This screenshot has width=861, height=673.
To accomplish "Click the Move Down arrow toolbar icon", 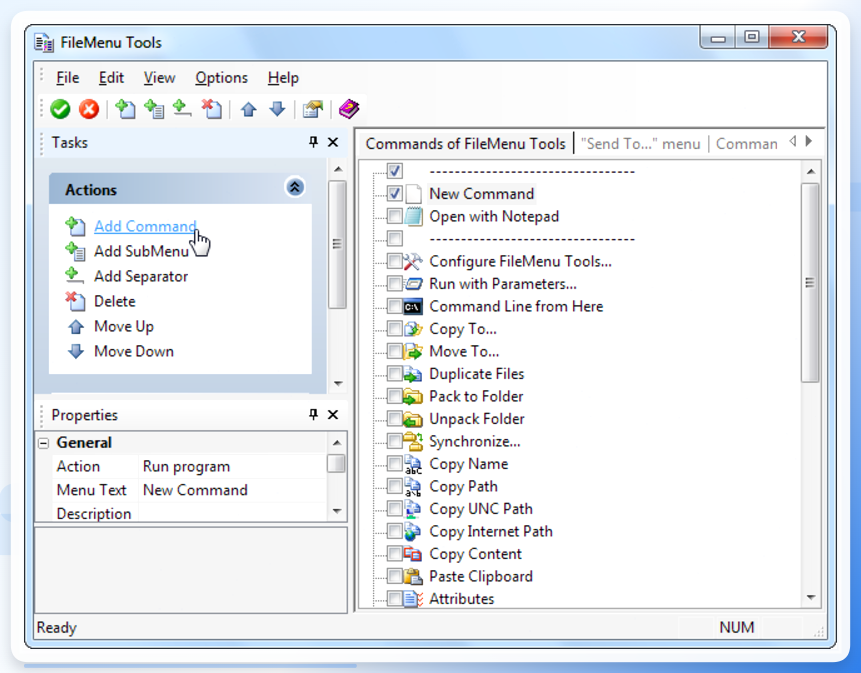I will 277,109.
